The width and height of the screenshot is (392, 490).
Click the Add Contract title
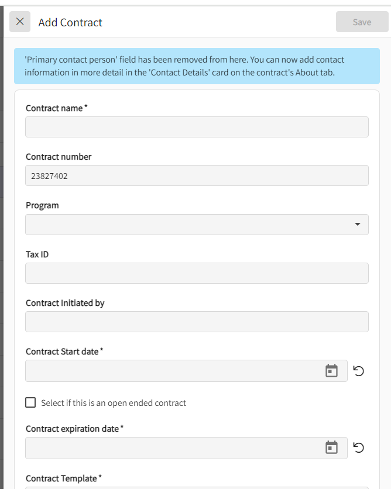[x=70, y=22]
